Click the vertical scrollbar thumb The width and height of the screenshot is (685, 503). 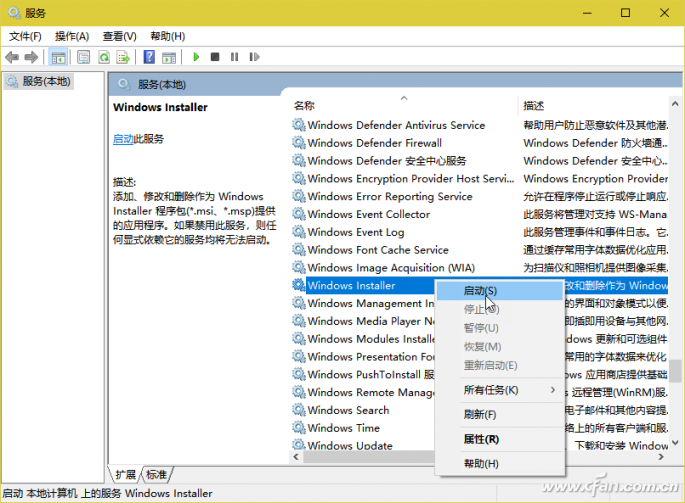click(x=675, y=371)
